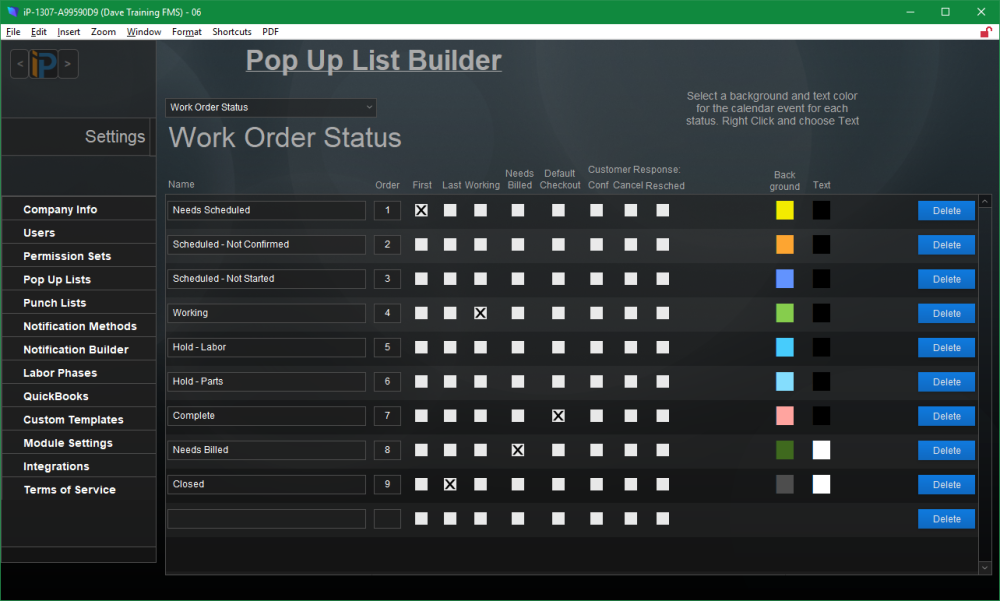This screenshot has width=1000, height=601.
Task: Open the Work Order Status dropdown
Action: [x=270, y=107]
